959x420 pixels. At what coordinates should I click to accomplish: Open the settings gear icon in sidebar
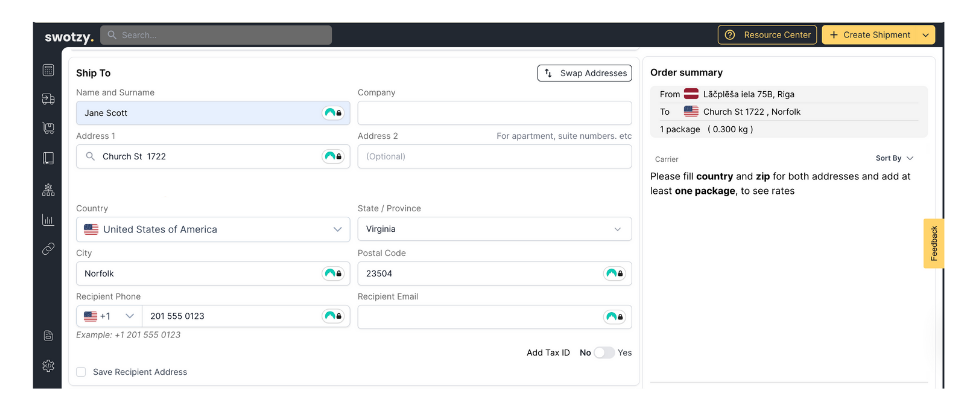pyautogui.click(x=48, y=366)
